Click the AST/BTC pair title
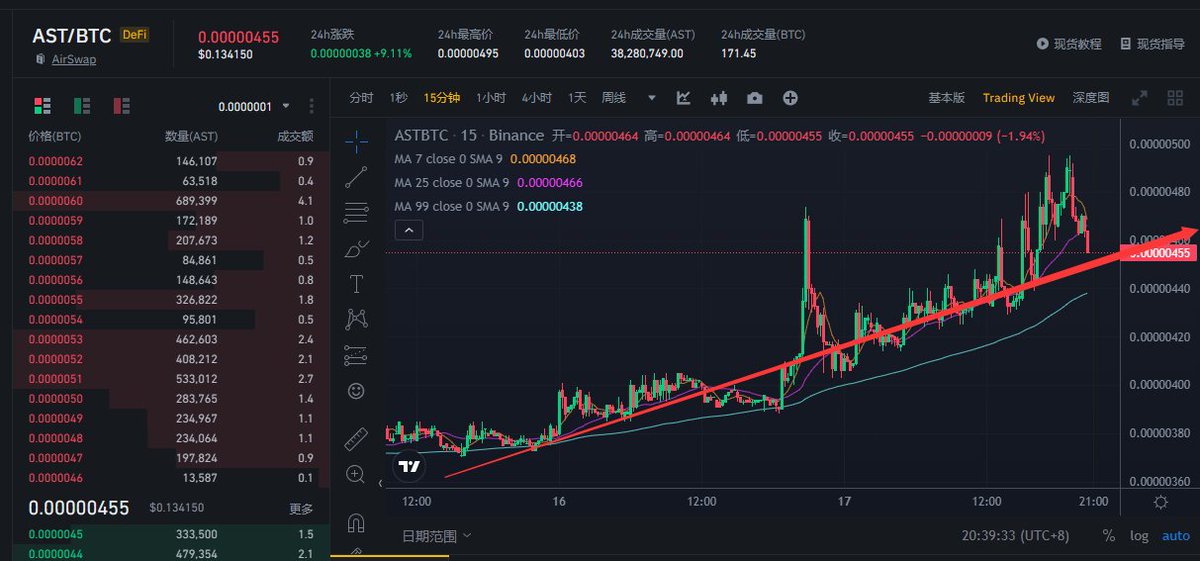The width and height of the screenshot is (1200, 561). pos(70,35)
